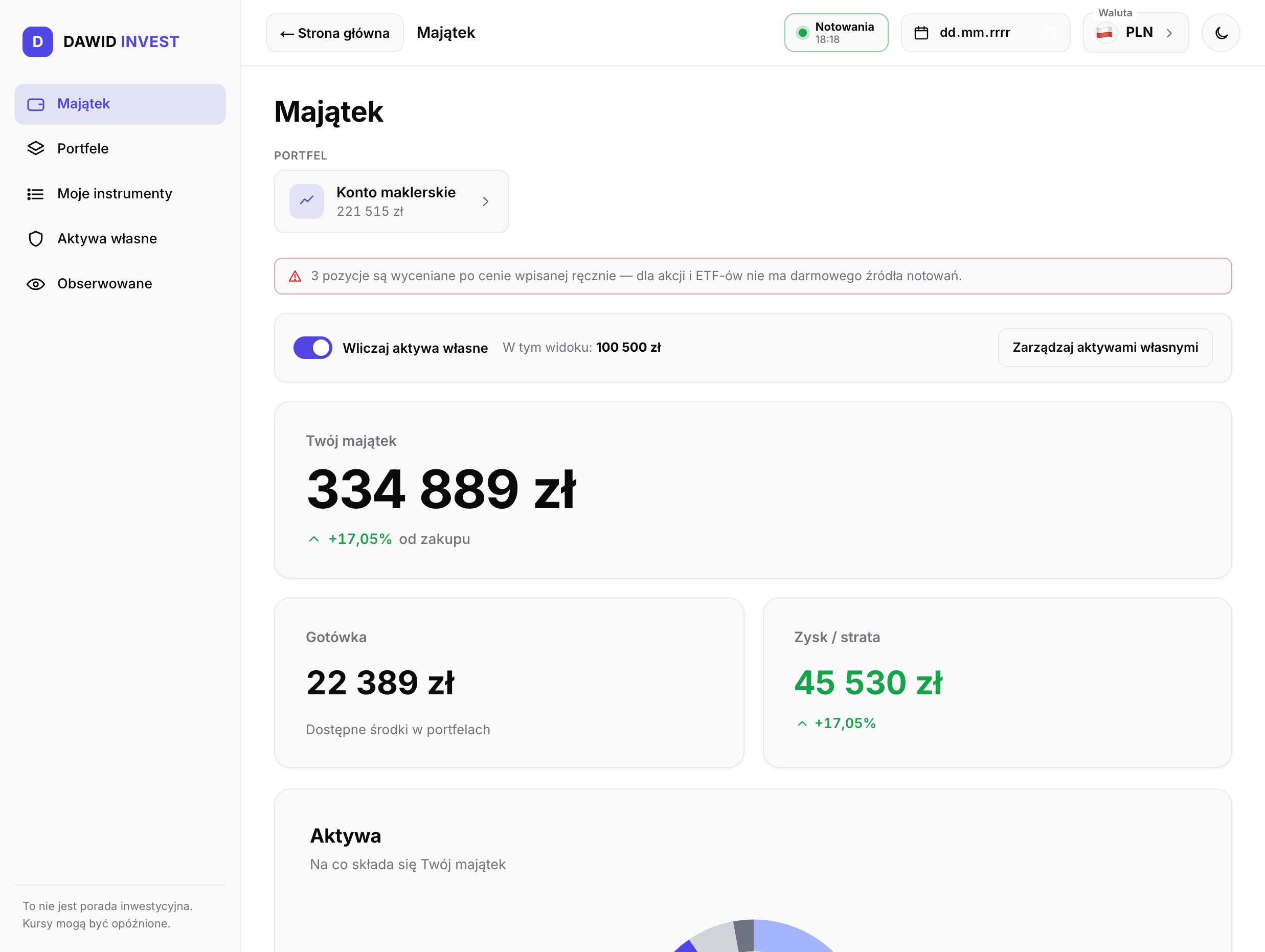Screen dimensions: 1265x952
Task: Click the 221 515 zł portfolio balance
Action: tap(370, 212)
